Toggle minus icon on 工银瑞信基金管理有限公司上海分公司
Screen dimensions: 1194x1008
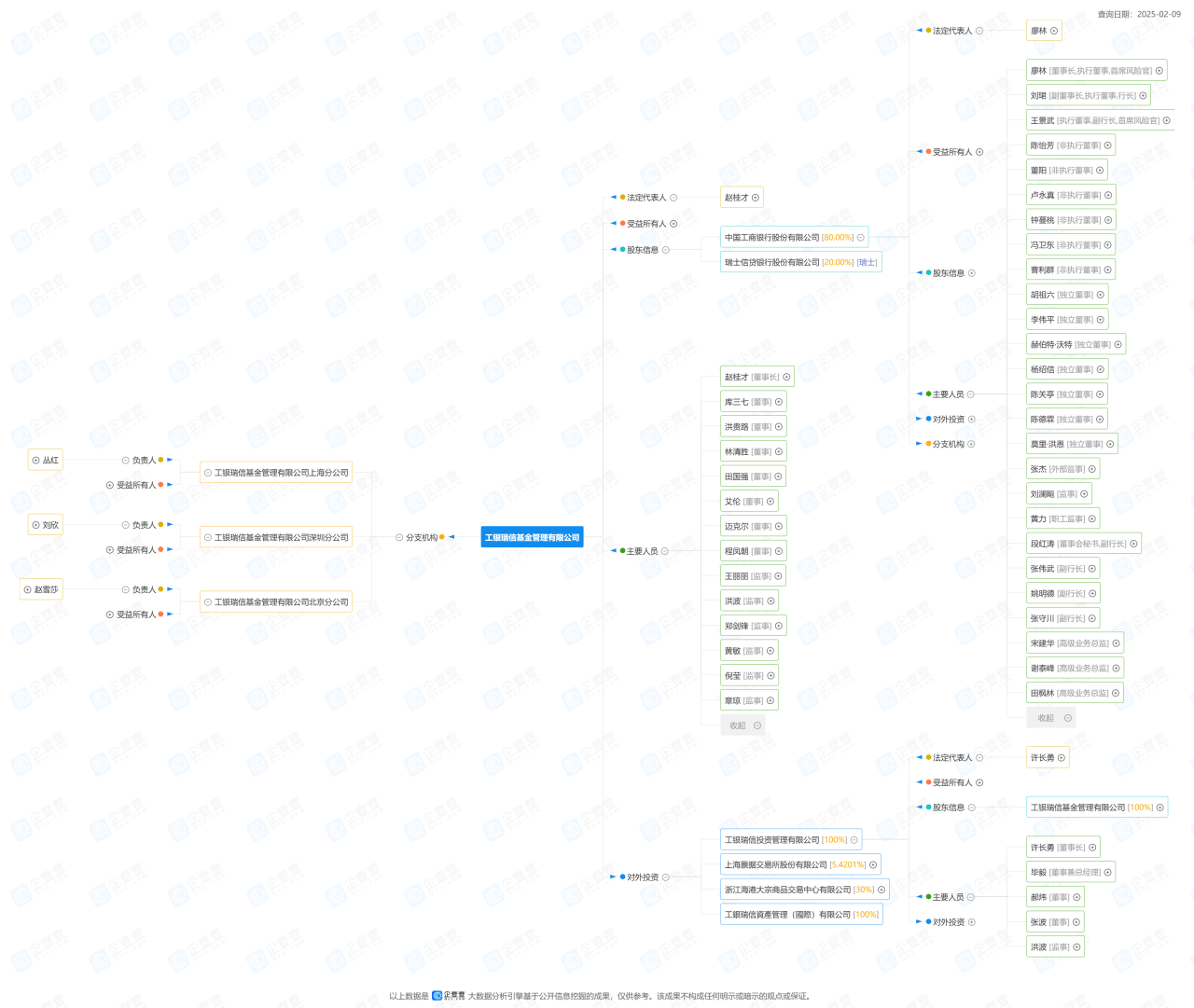[x=208, y=474]
